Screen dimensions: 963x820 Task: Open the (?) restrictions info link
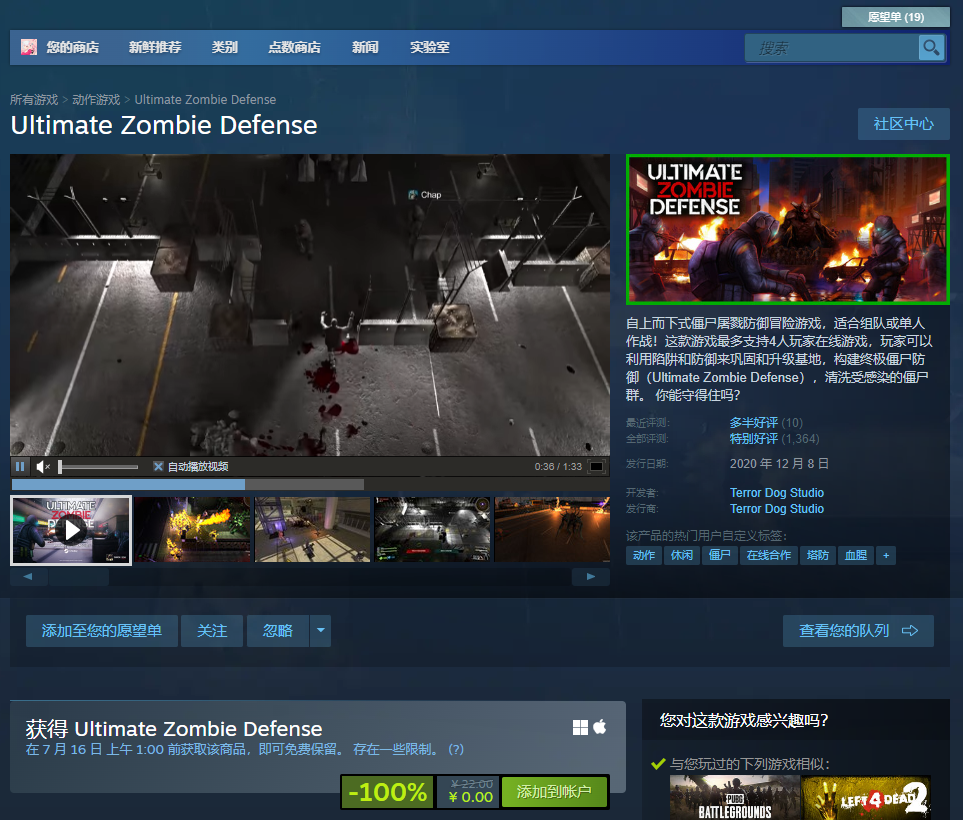tap(456, 749)
